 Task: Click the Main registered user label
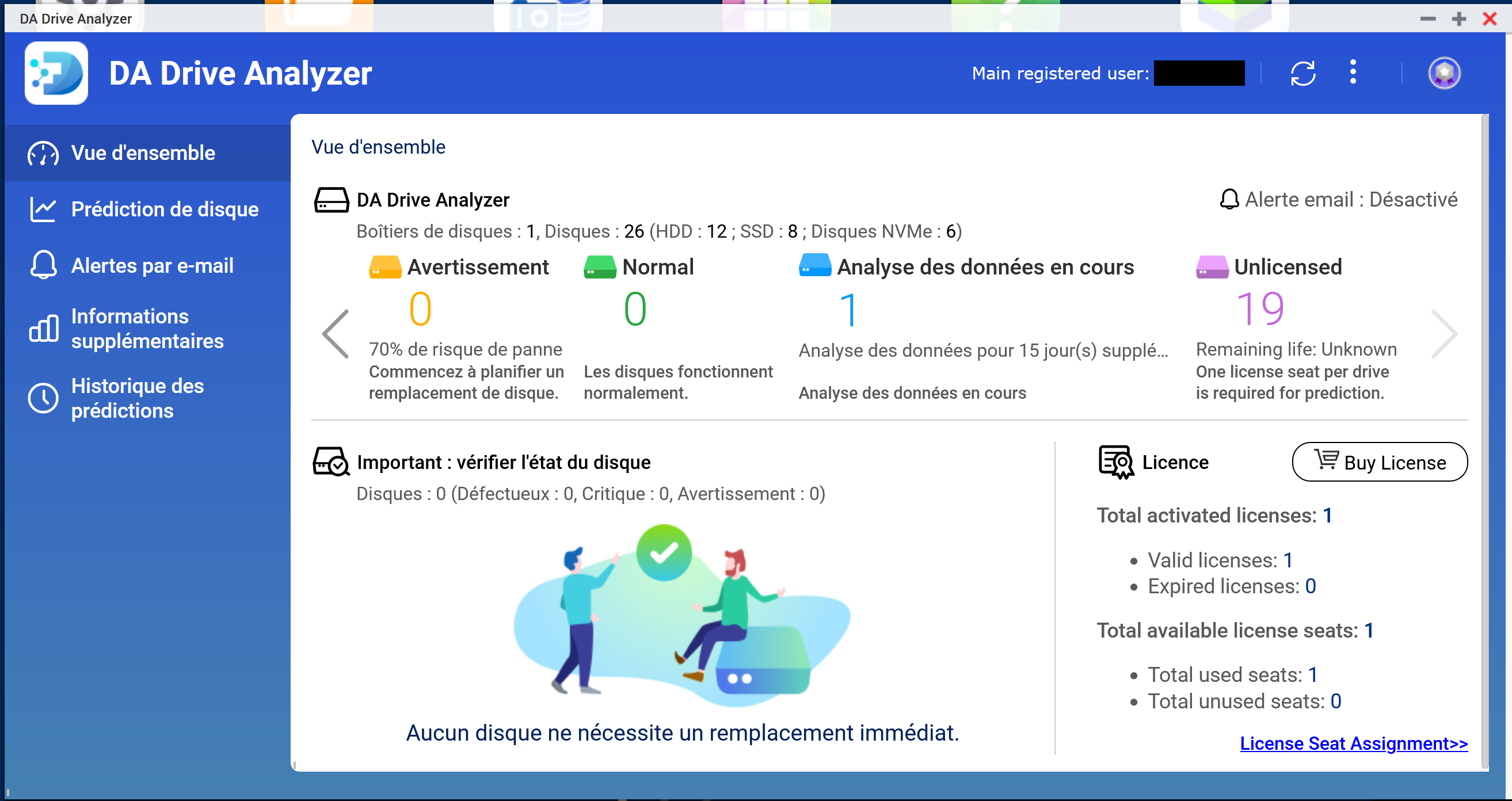[x=1060, y=73]
